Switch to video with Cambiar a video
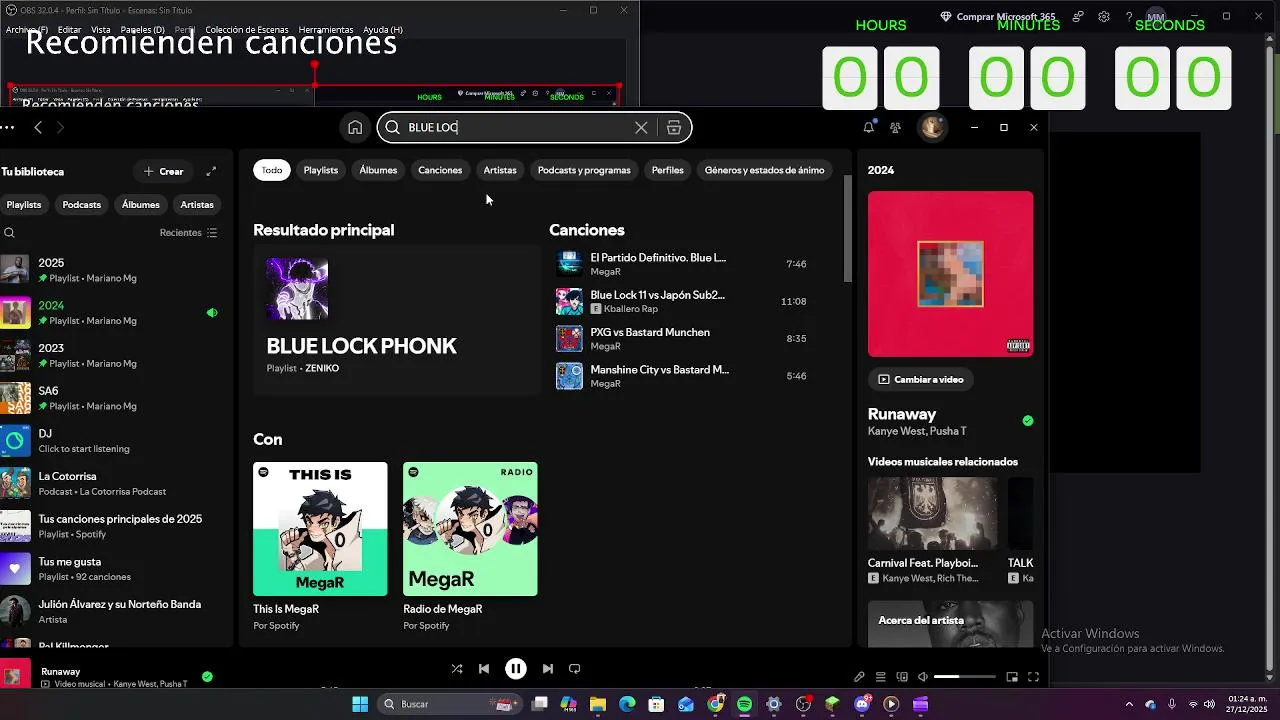This screenshot has height=720, width=1280. [921, 379]
